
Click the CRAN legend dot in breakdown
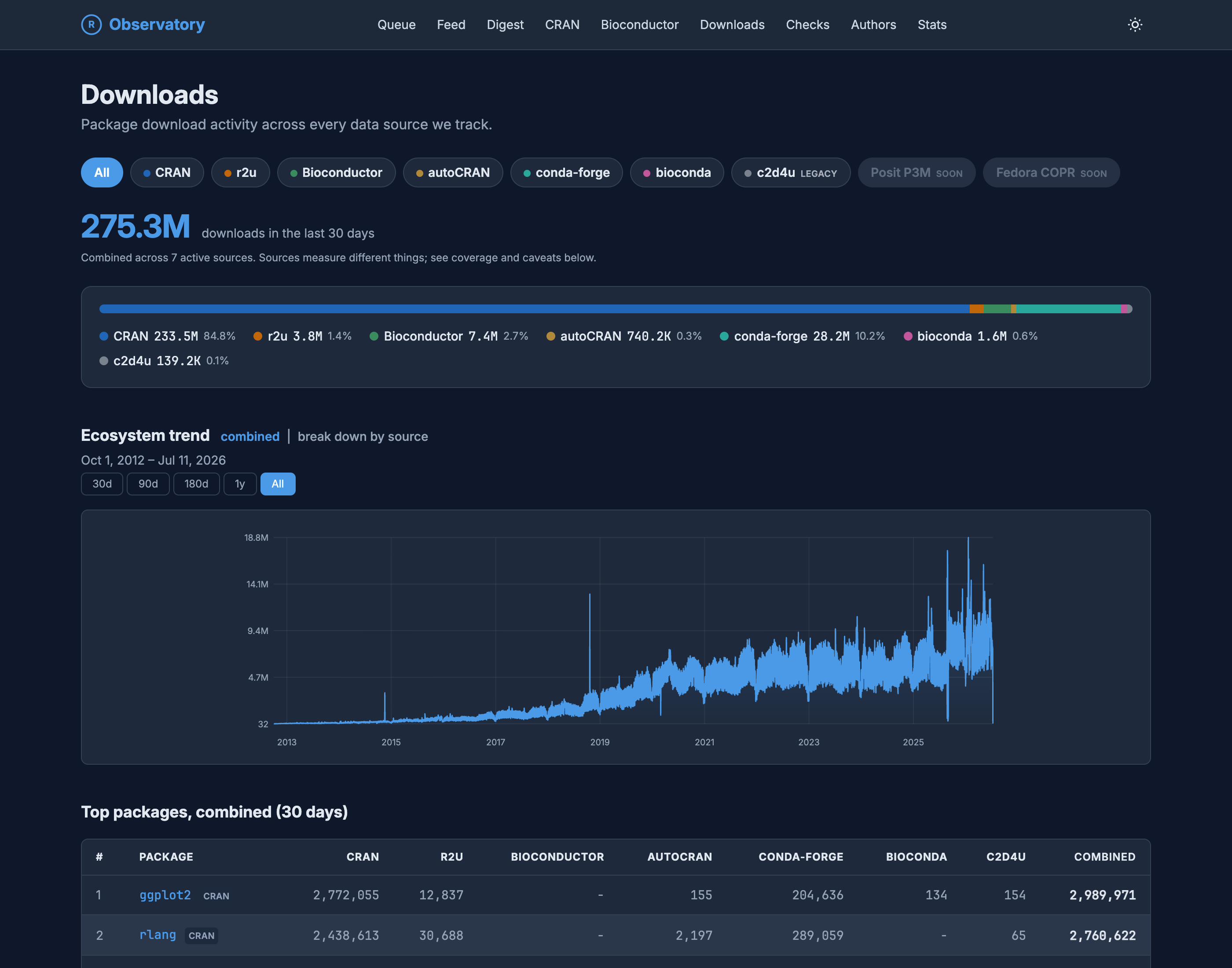tap(104, 336)
